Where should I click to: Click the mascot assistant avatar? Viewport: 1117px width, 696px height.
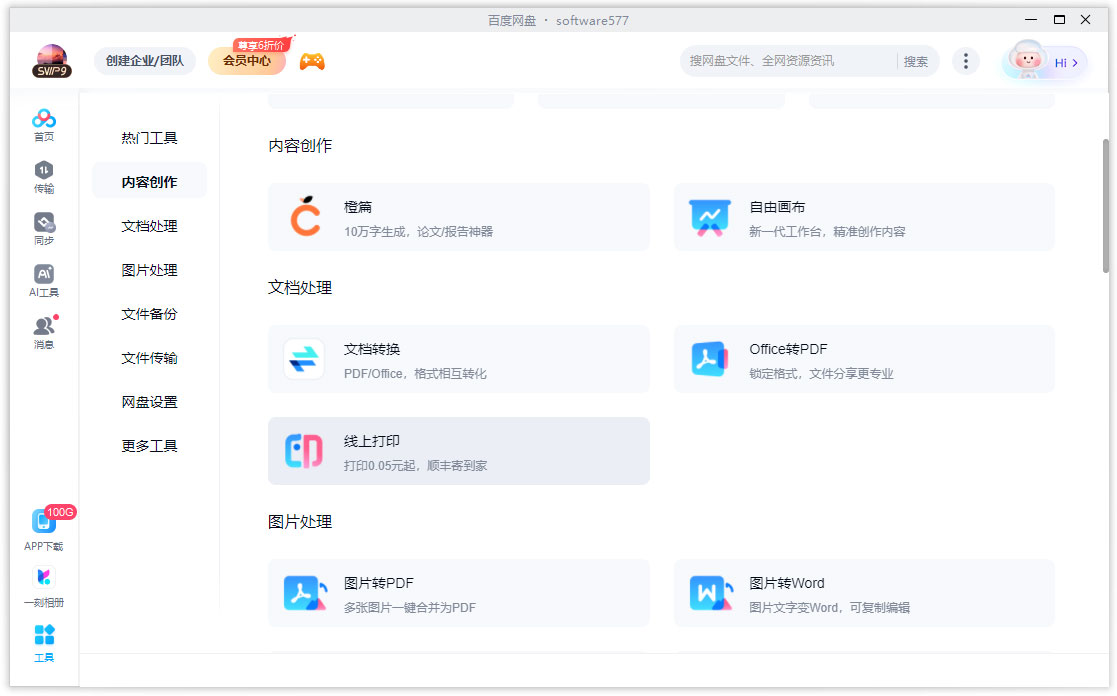click(1027, 60)
